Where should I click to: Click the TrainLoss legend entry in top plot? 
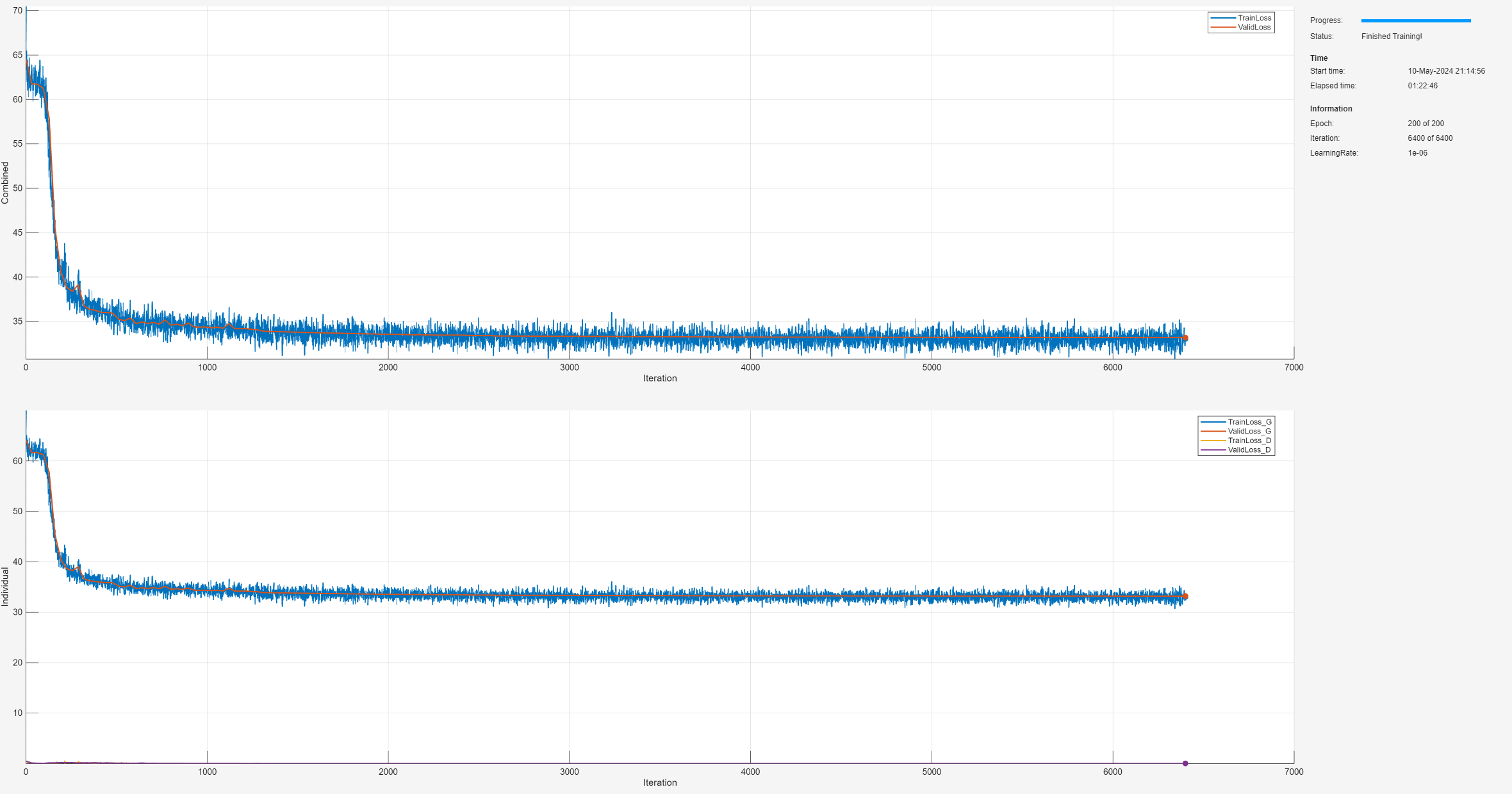[1254, 18]
